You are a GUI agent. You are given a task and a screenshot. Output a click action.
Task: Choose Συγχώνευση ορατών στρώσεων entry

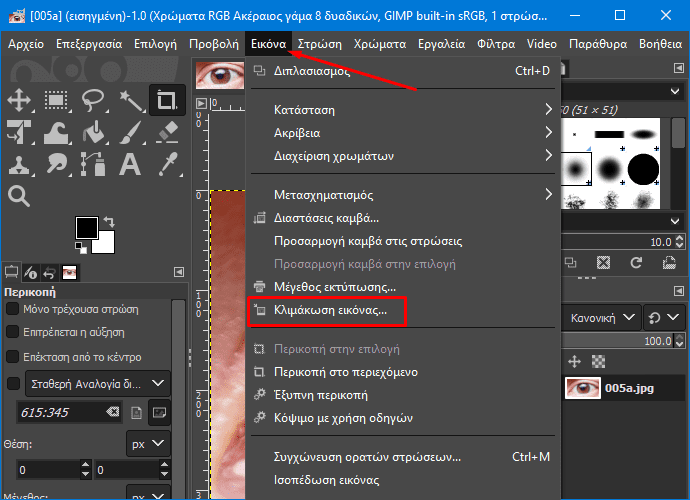[x=402, y=457]
